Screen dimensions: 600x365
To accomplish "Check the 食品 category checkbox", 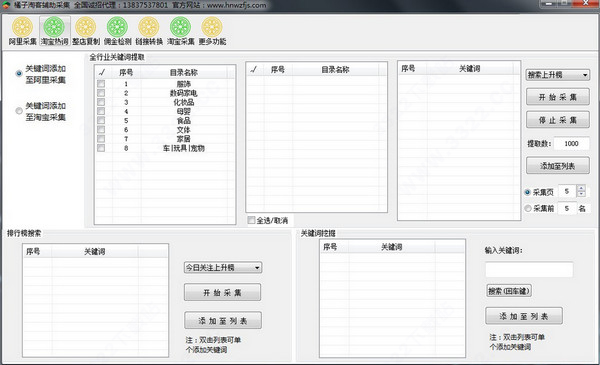I will pyautogui.click(x=101, y=120).
